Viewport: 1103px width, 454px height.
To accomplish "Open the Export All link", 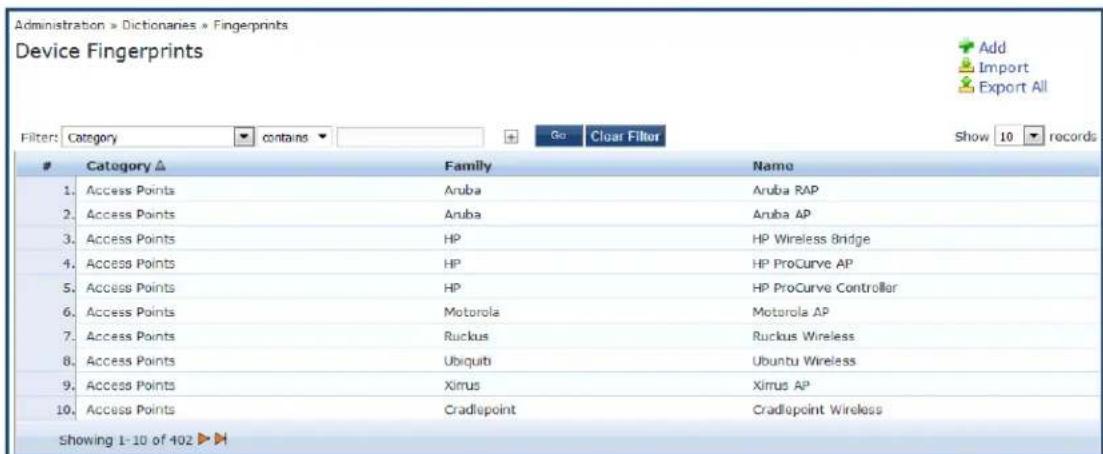I will click(1013, 87).
